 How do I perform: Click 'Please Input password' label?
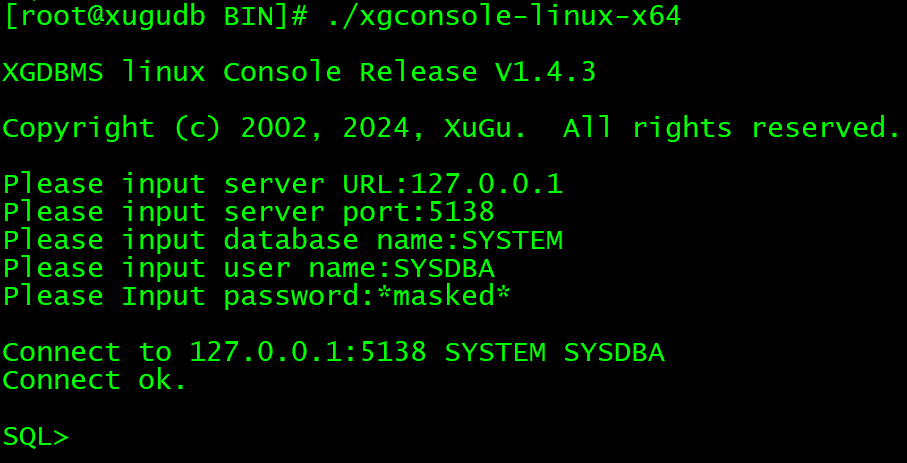point(188,297)
